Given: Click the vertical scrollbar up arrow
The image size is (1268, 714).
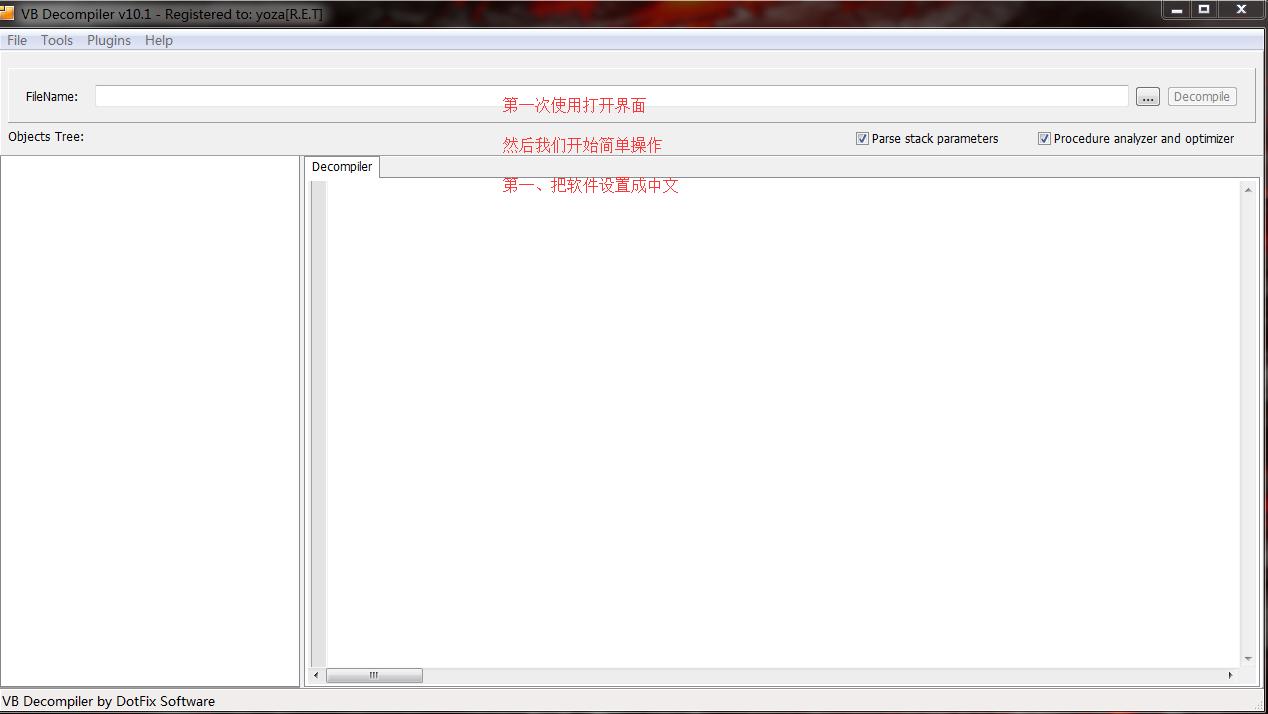Looking at the screenshot, I should [1248, 190].
